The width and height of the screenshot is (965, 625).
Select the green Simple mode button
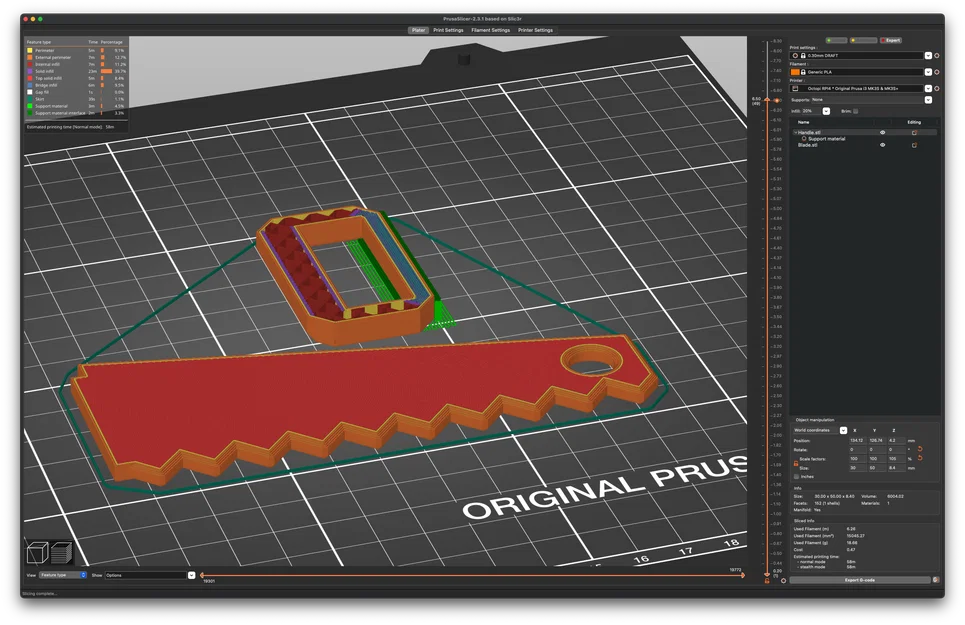(x=836, y=40)
